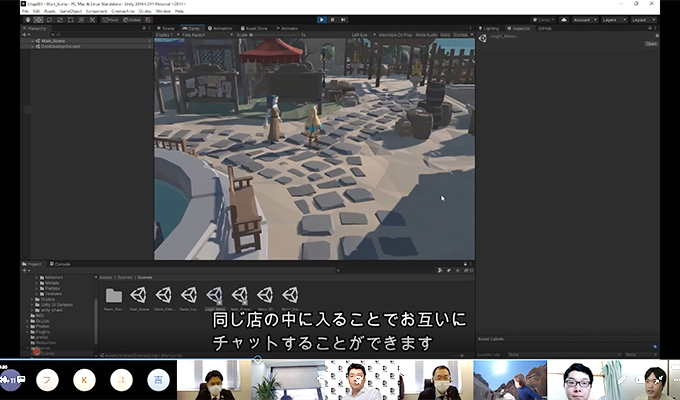Switch to the Scene tab
This screenshot has height=400, width=680.
(166, 29)
